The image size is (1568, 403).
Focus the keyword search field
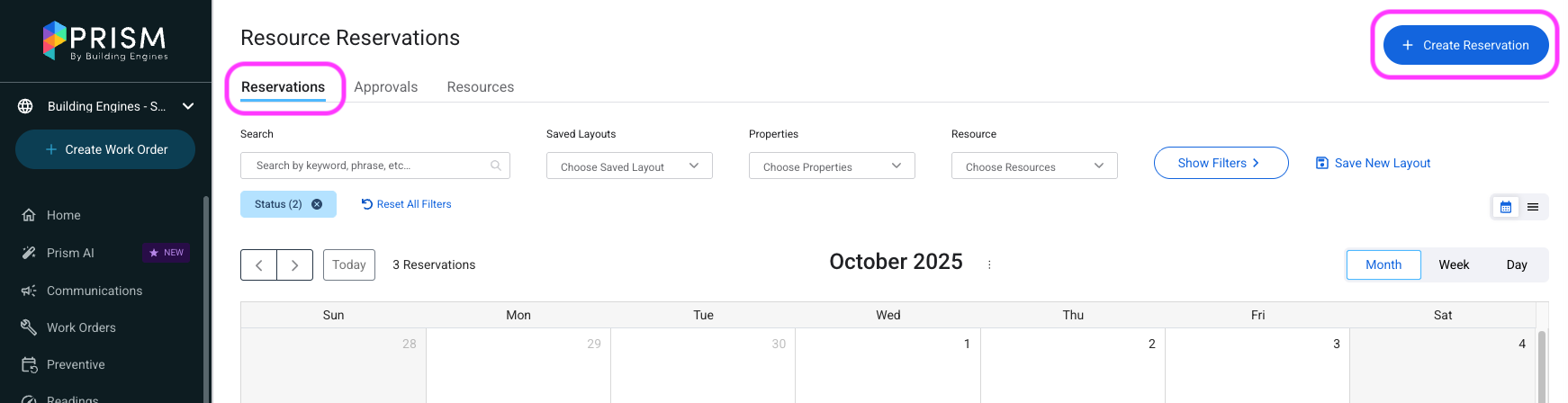[x=369, y=166]
